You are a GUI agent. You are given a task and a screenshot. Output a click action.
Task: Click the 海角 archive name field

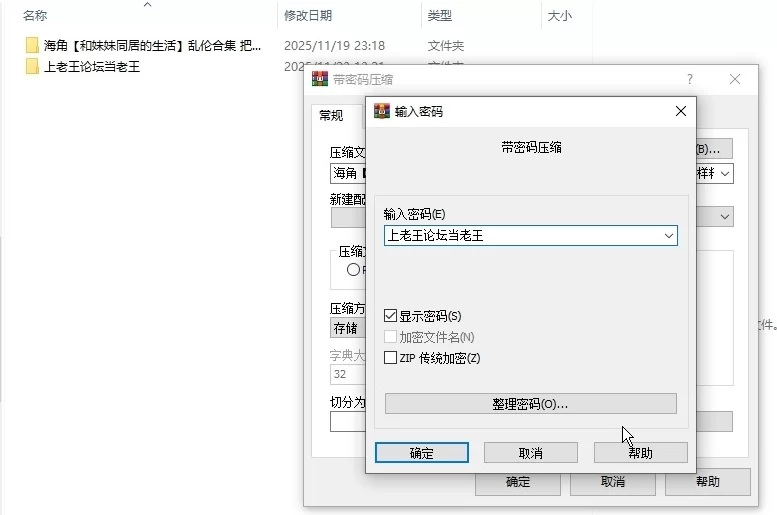348,173
